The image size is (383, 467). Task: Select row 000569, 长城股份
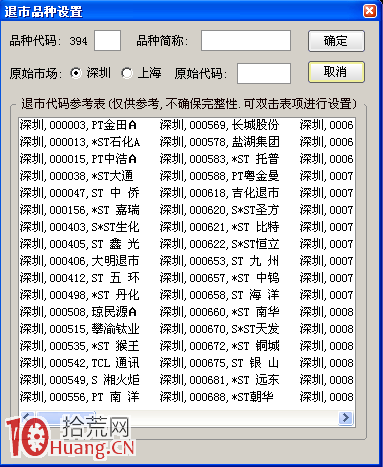pyautogui.click(x=219, y=125)
